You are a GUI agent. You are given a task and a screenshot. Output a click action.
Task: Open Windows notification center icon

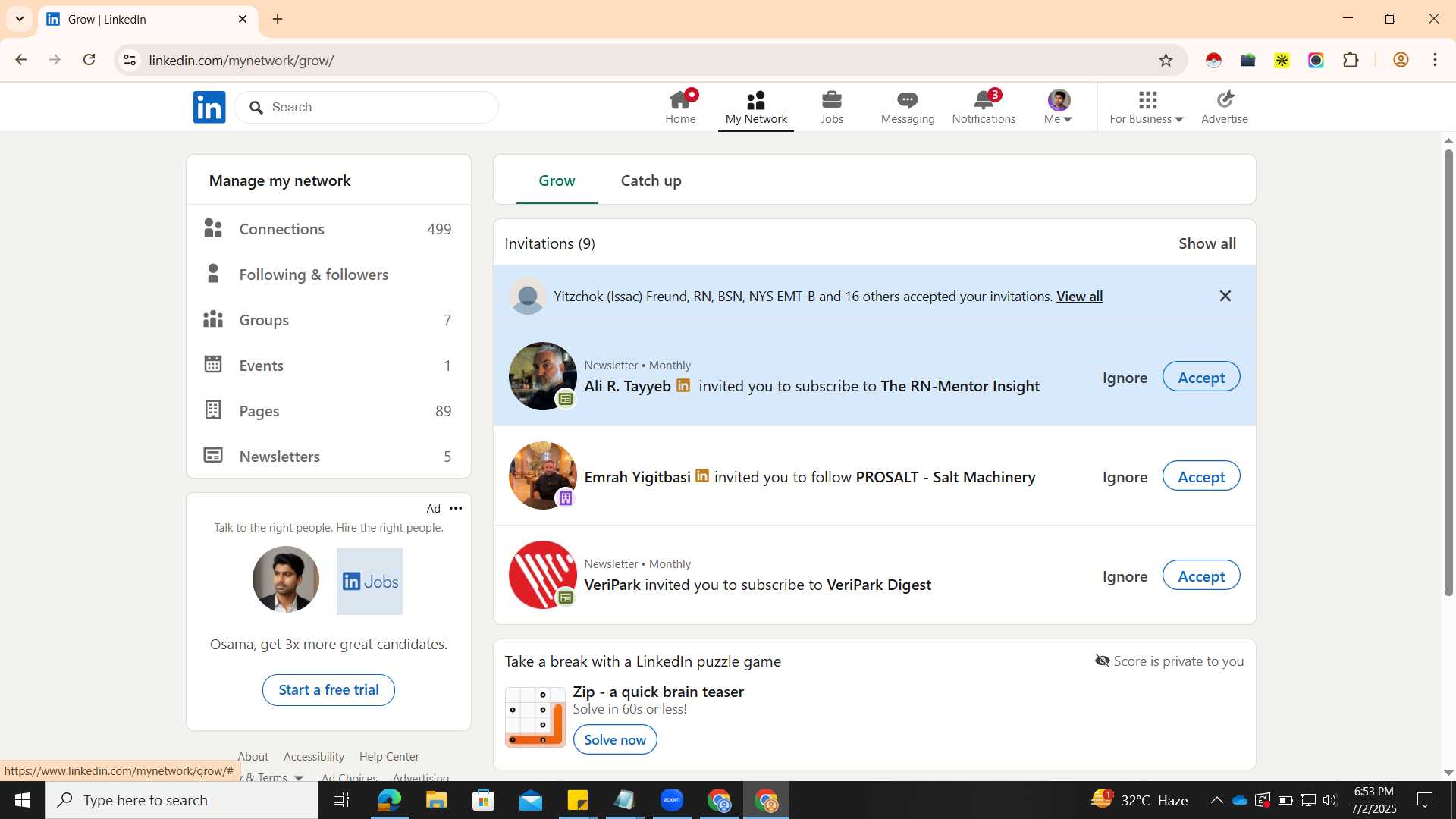(1425, 800)
